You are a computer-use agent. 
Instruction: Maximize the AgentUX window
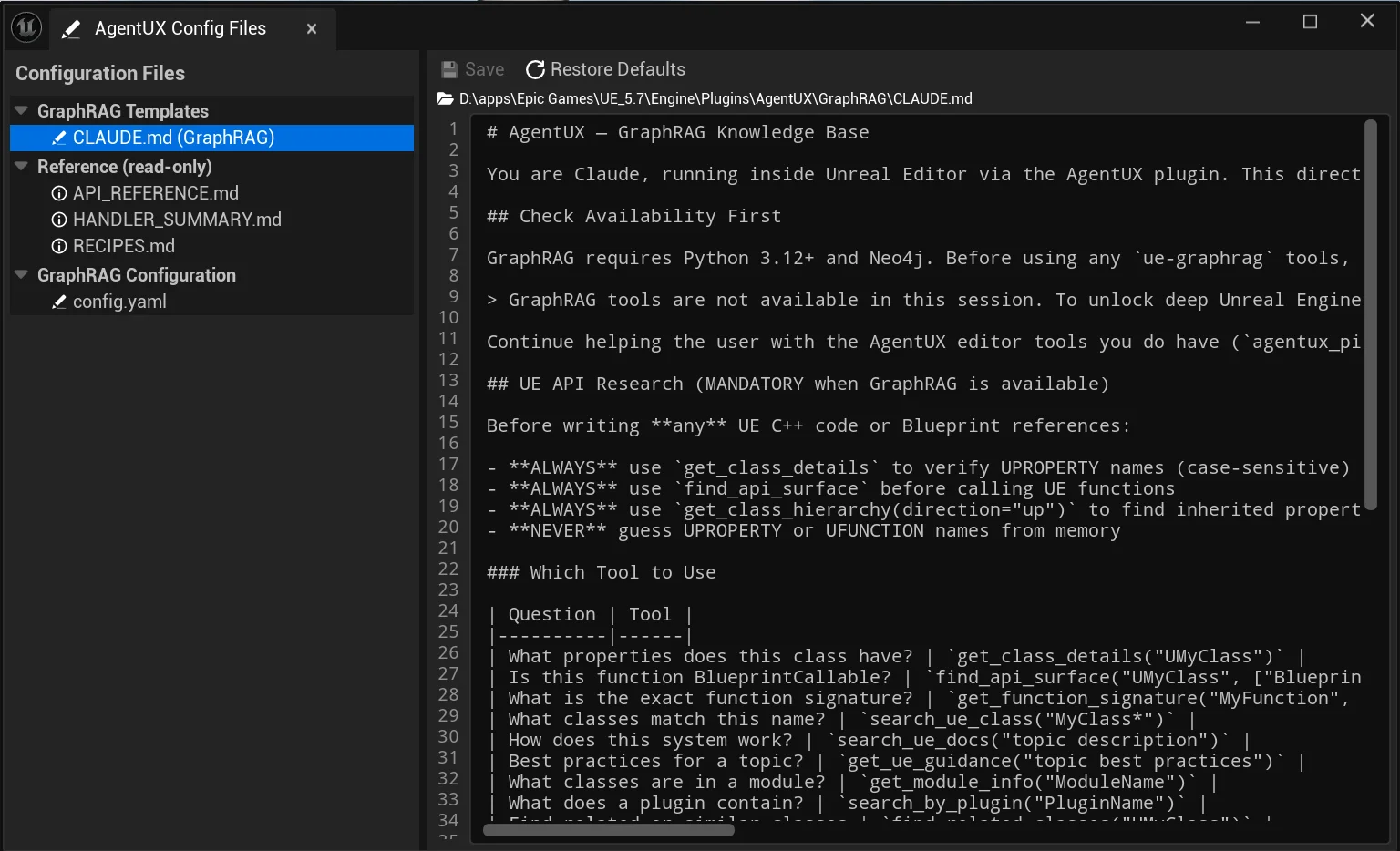(x=1310, y=22)
